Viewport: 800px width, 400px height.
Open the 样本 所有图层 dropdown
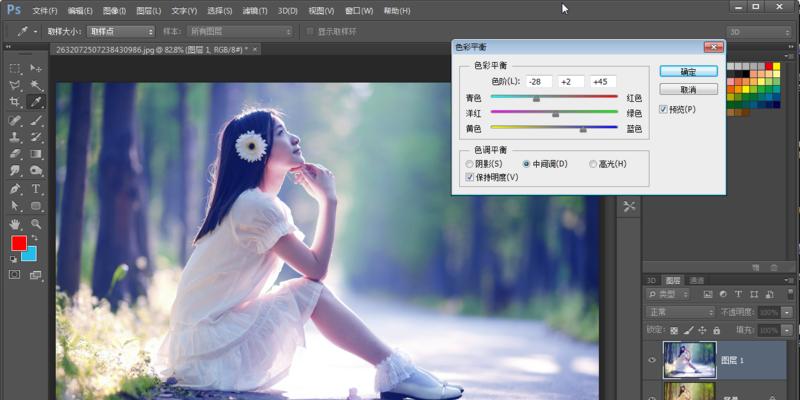(x=239, y=32)
